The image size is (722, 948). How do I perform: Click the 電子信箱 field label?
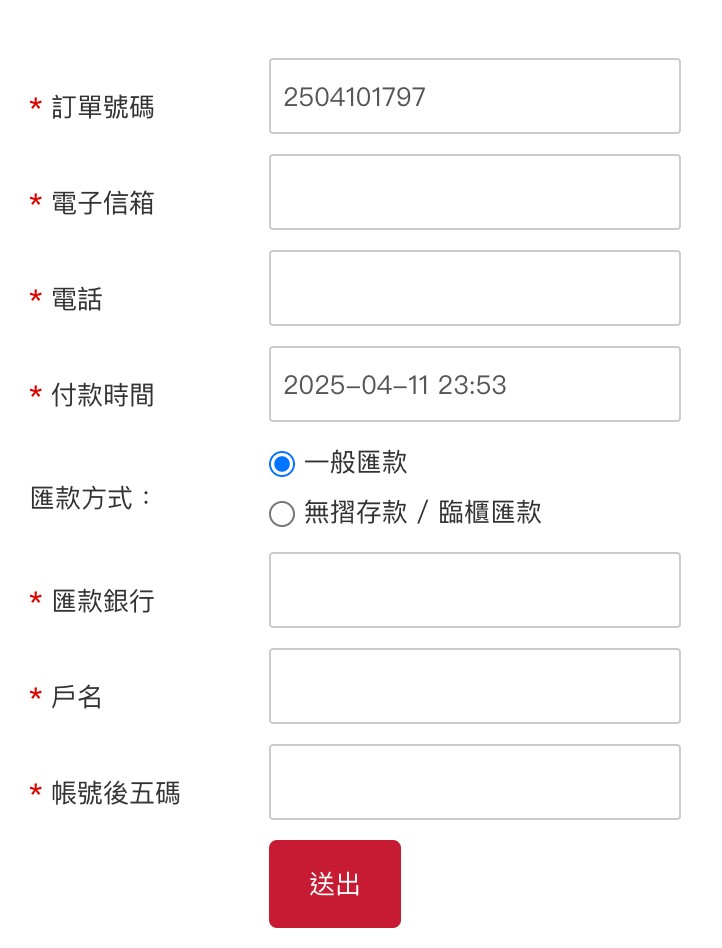pyautogui.click(x=103, y=204)
